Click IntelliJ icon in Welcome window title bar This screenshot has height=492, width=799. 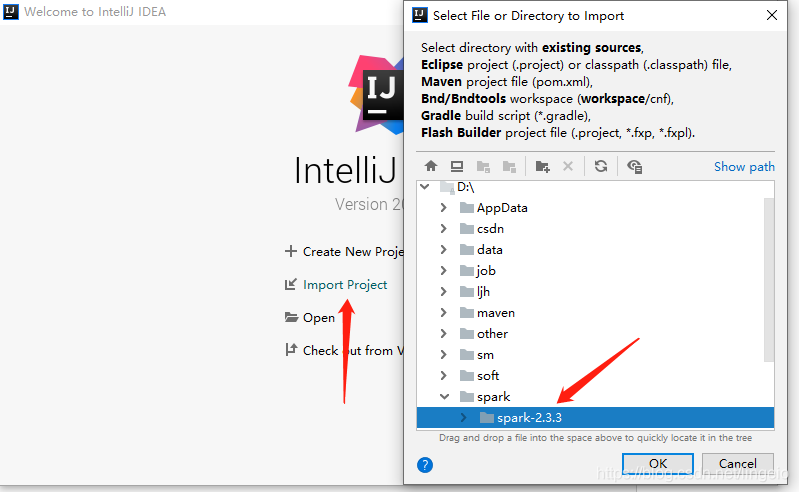11,12
